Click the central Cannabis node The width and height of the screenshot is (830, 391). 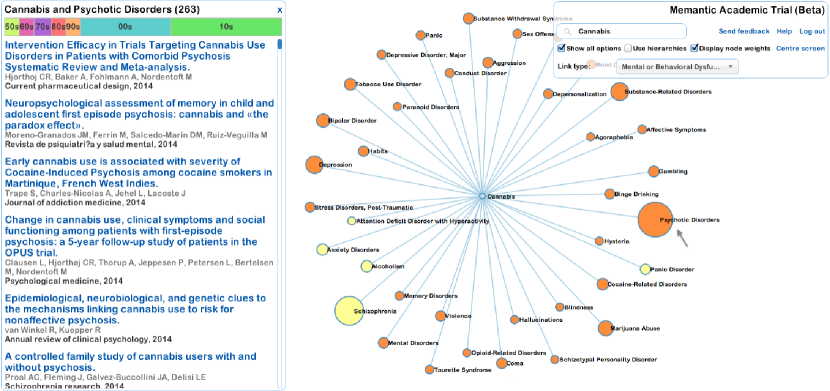[482, 196]
